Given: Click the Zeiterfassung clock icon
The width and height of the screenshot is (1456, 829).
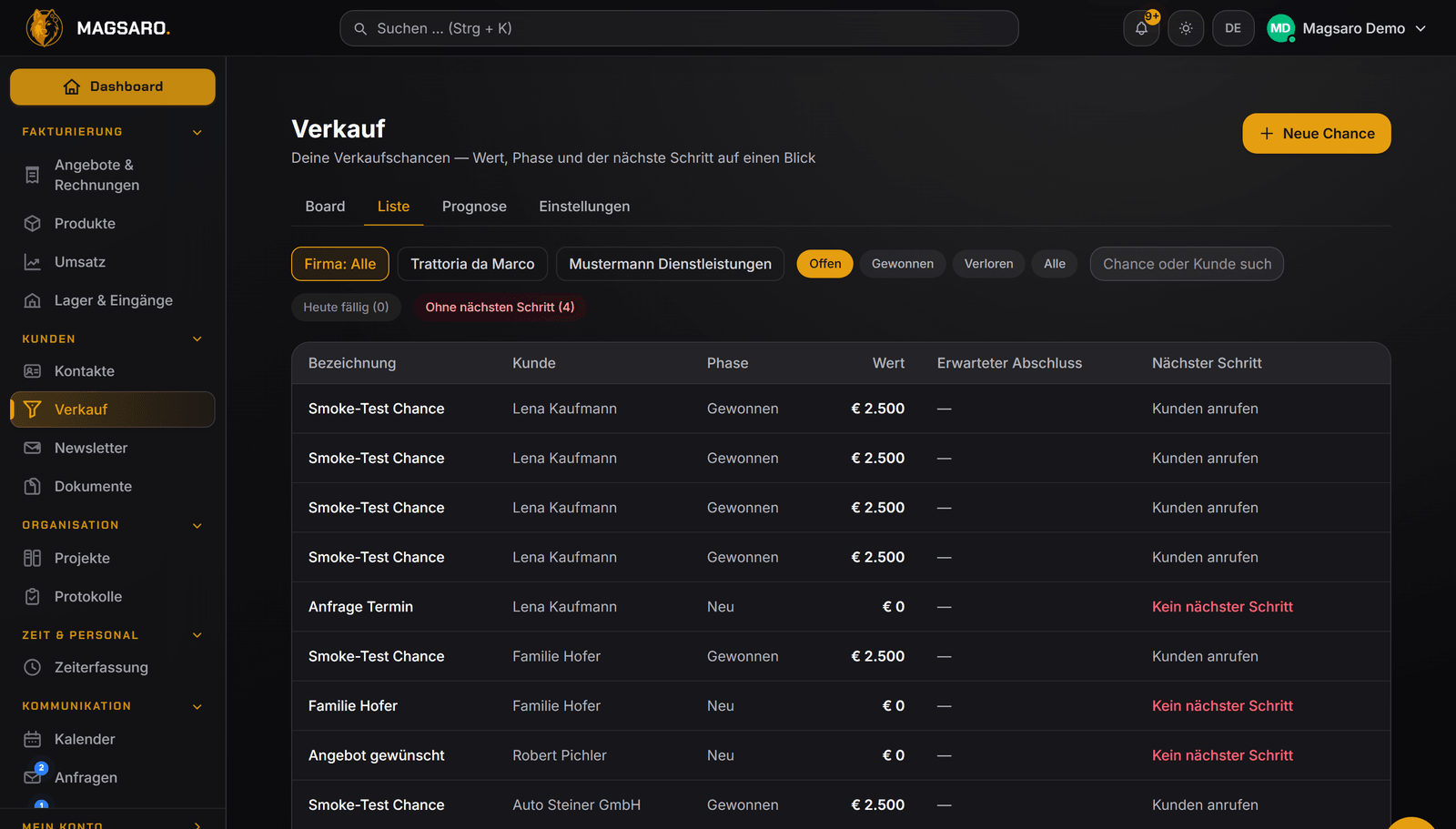Looking at the screenshot, I should point(33,667).
